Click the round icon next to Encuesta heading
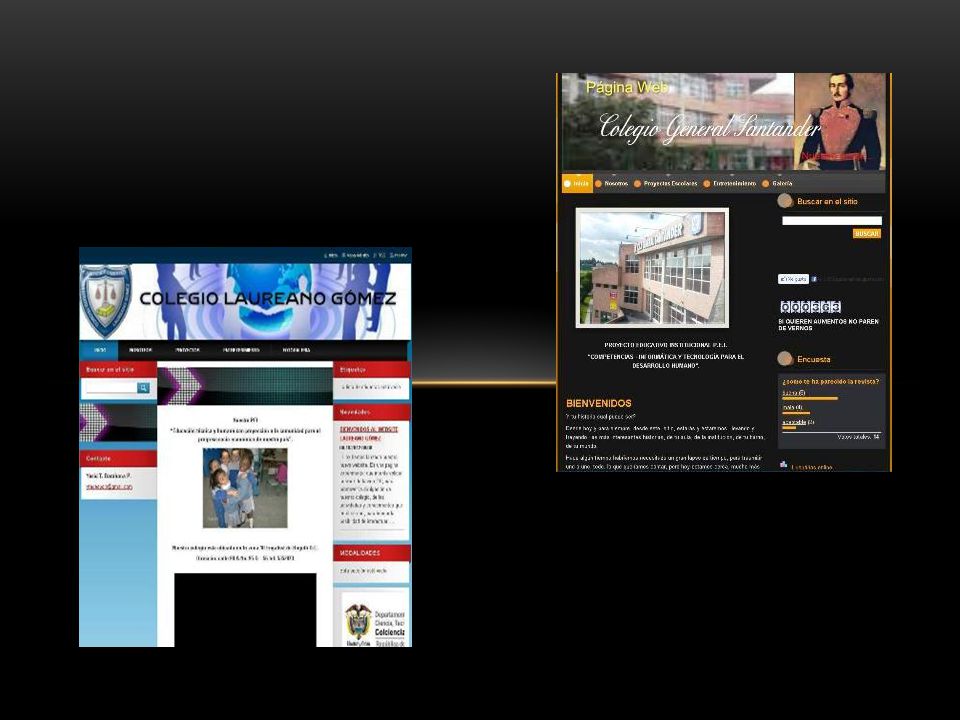The image size is (960, 720). click(x=785, y=359)
